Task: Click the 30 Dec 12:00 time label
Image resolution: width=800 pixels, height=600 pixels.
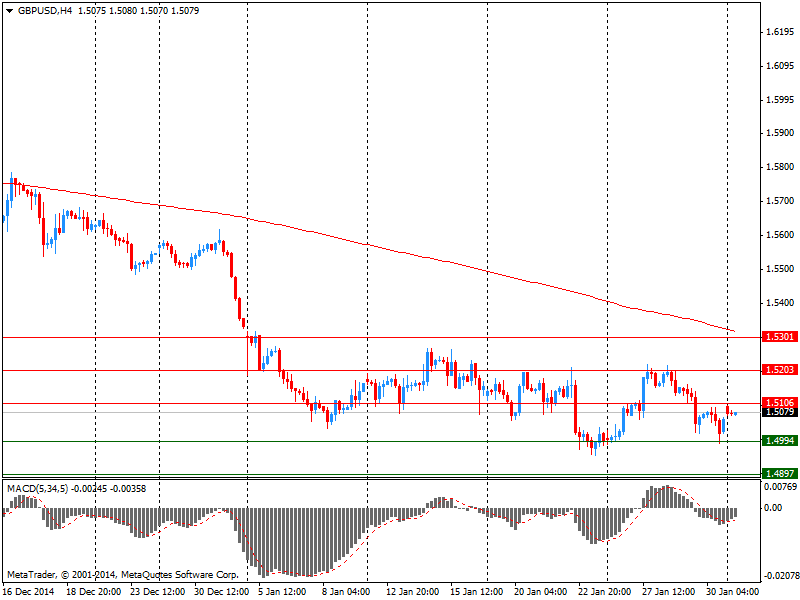Action: 221,592
